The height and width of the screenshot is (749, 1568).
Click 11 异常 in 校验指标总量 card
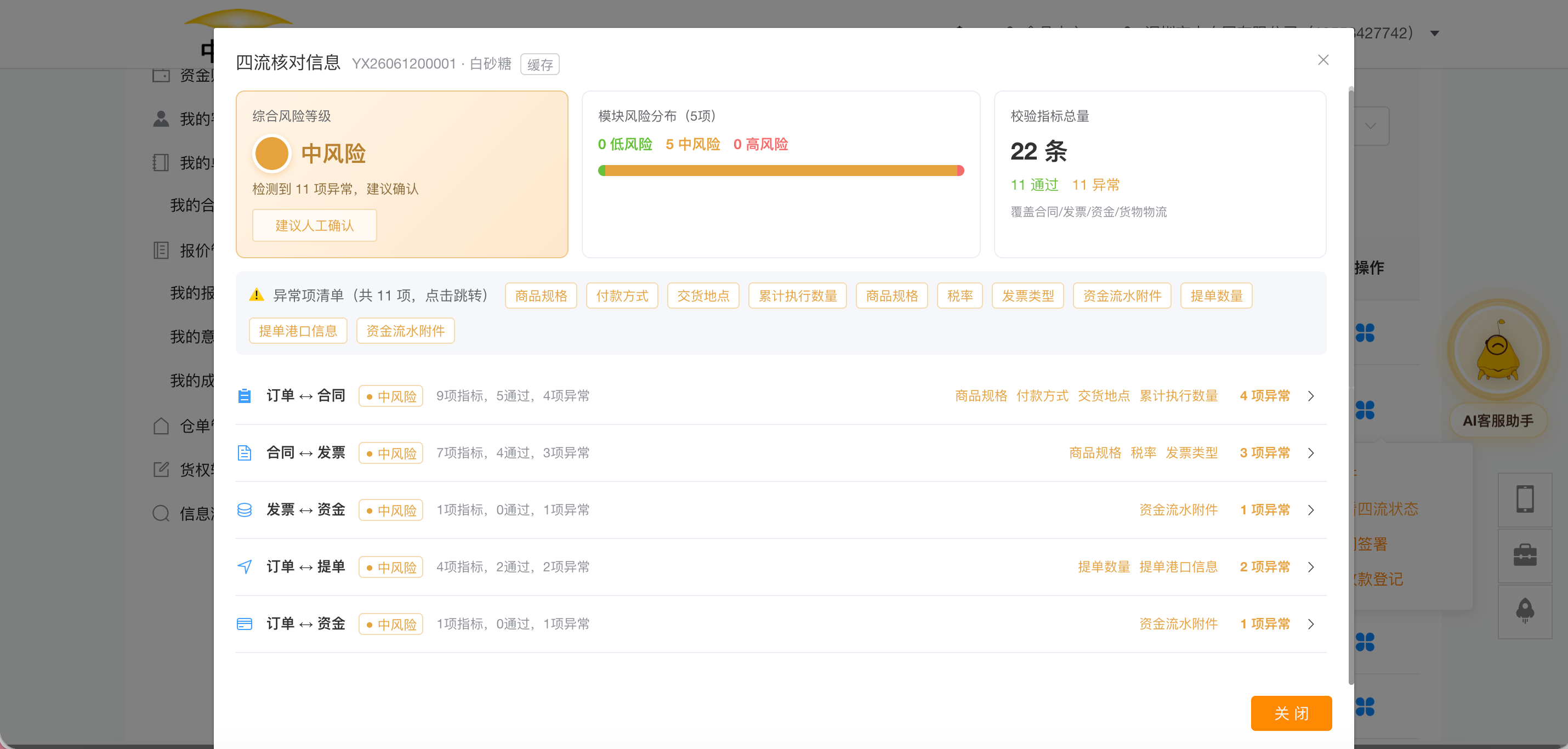[1095, 185]
